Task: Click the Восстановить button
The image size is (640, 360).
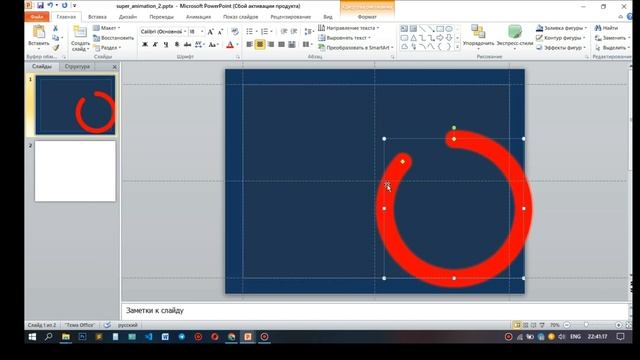Action: coord(113,38)
